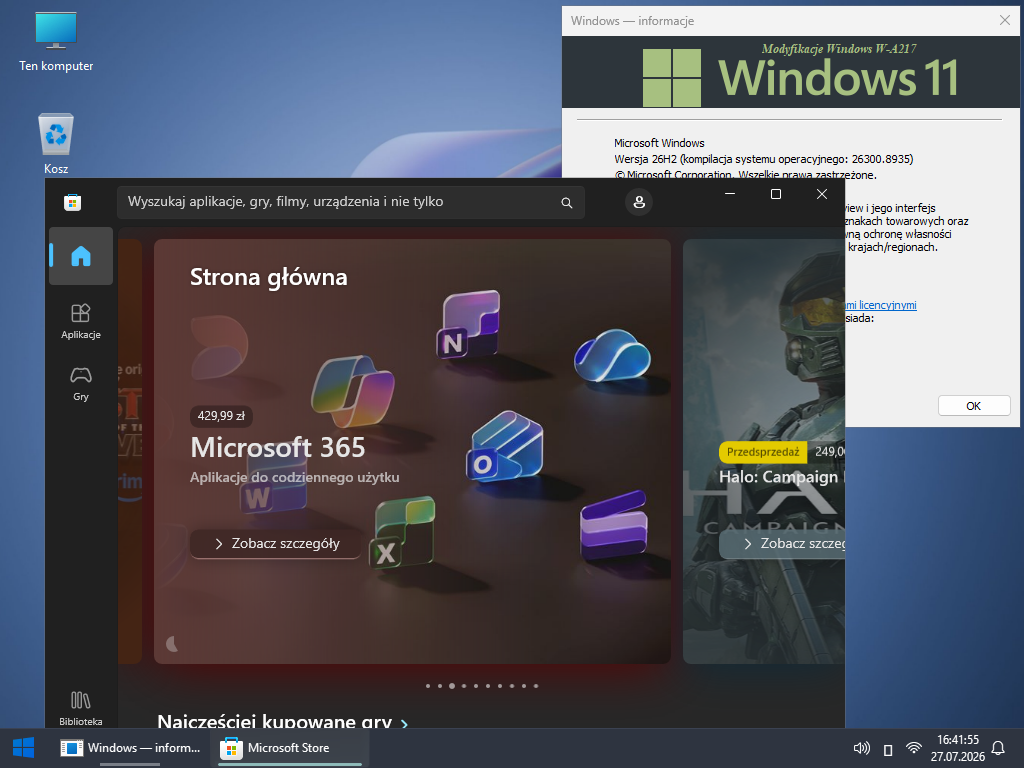Click Zobacz szczegóły for Halo Campaign
1024x768 pixels.
[782, 543]
